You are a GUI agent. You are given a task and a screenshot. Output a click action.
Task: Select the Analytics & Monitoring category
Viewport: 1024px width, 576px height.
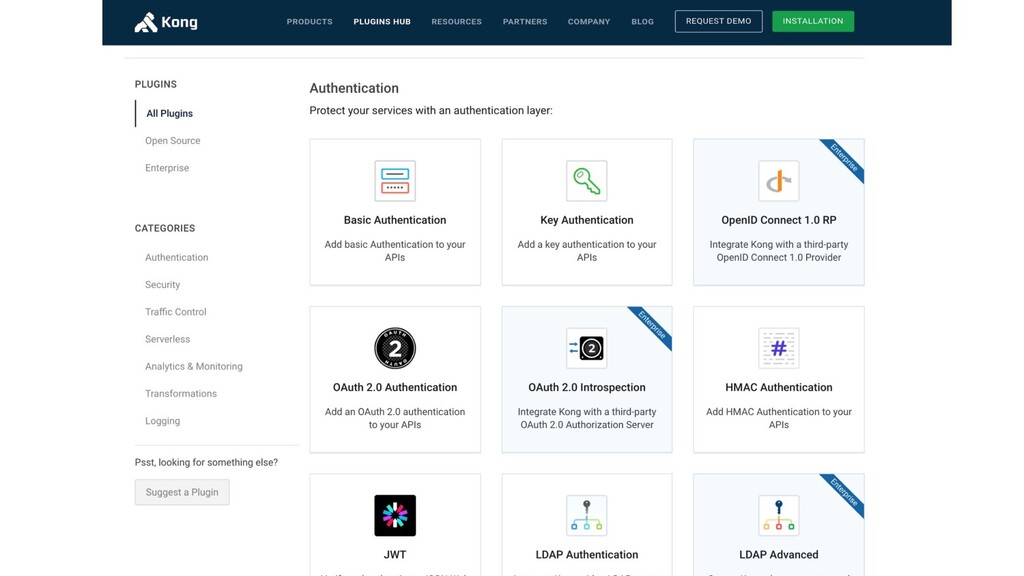click(194, 366)
